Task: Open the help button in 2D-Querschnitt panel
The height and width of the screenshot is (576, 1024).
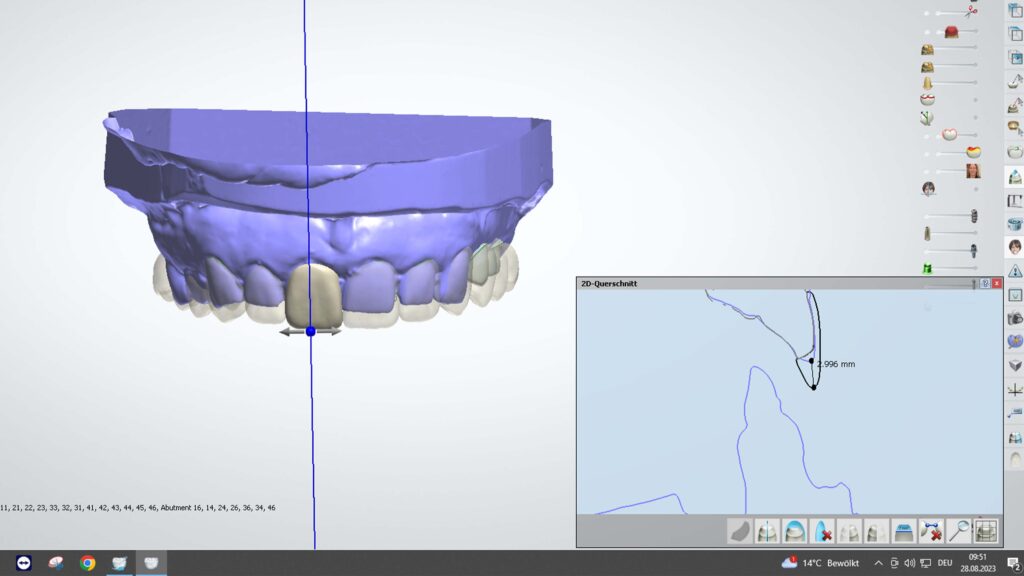Action: point(985,284)
